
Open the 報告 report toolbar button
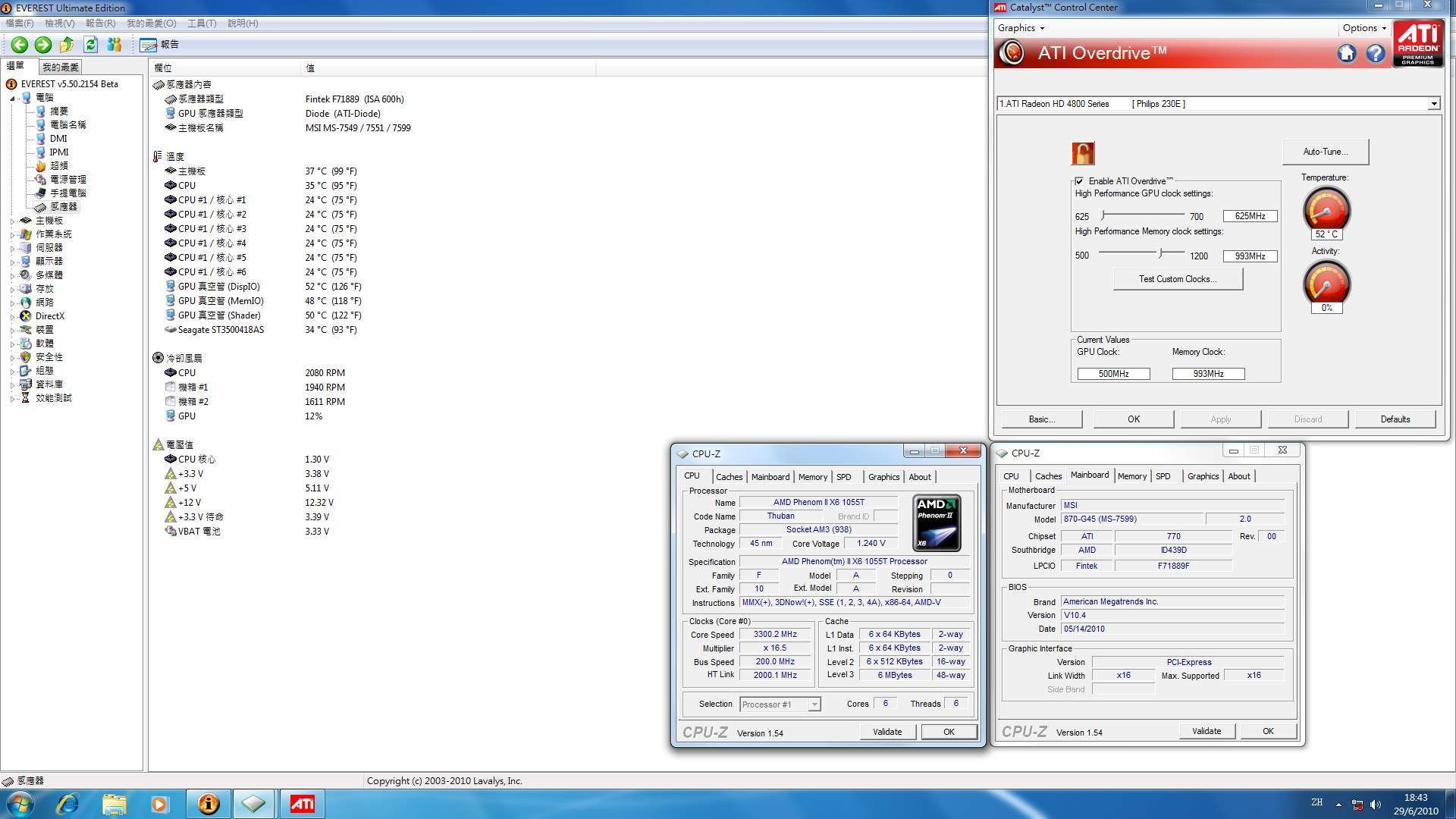pyautogui.click(x=160, y=45)
